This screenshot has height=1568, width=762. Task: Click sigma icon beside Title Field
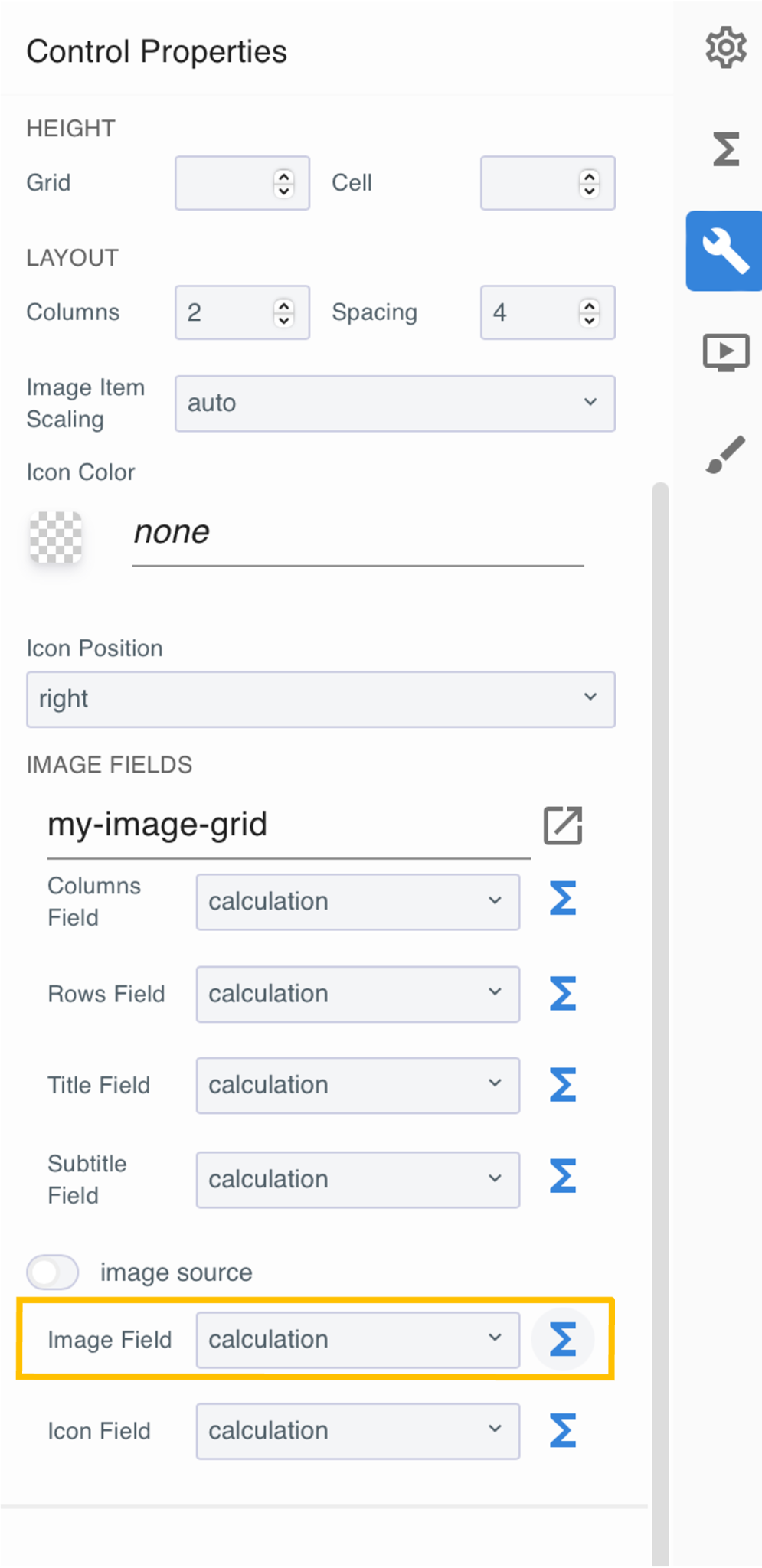[563, 1086]
